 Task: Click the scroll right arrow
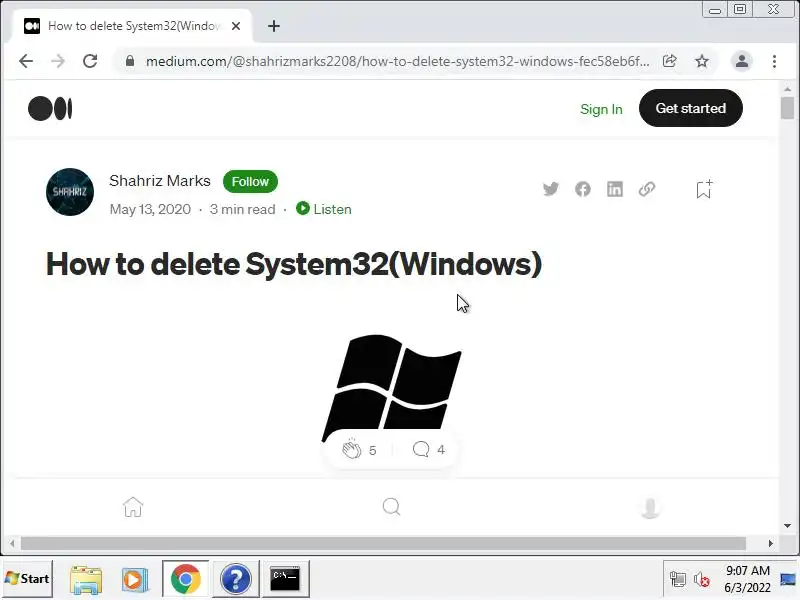[770, 543]
